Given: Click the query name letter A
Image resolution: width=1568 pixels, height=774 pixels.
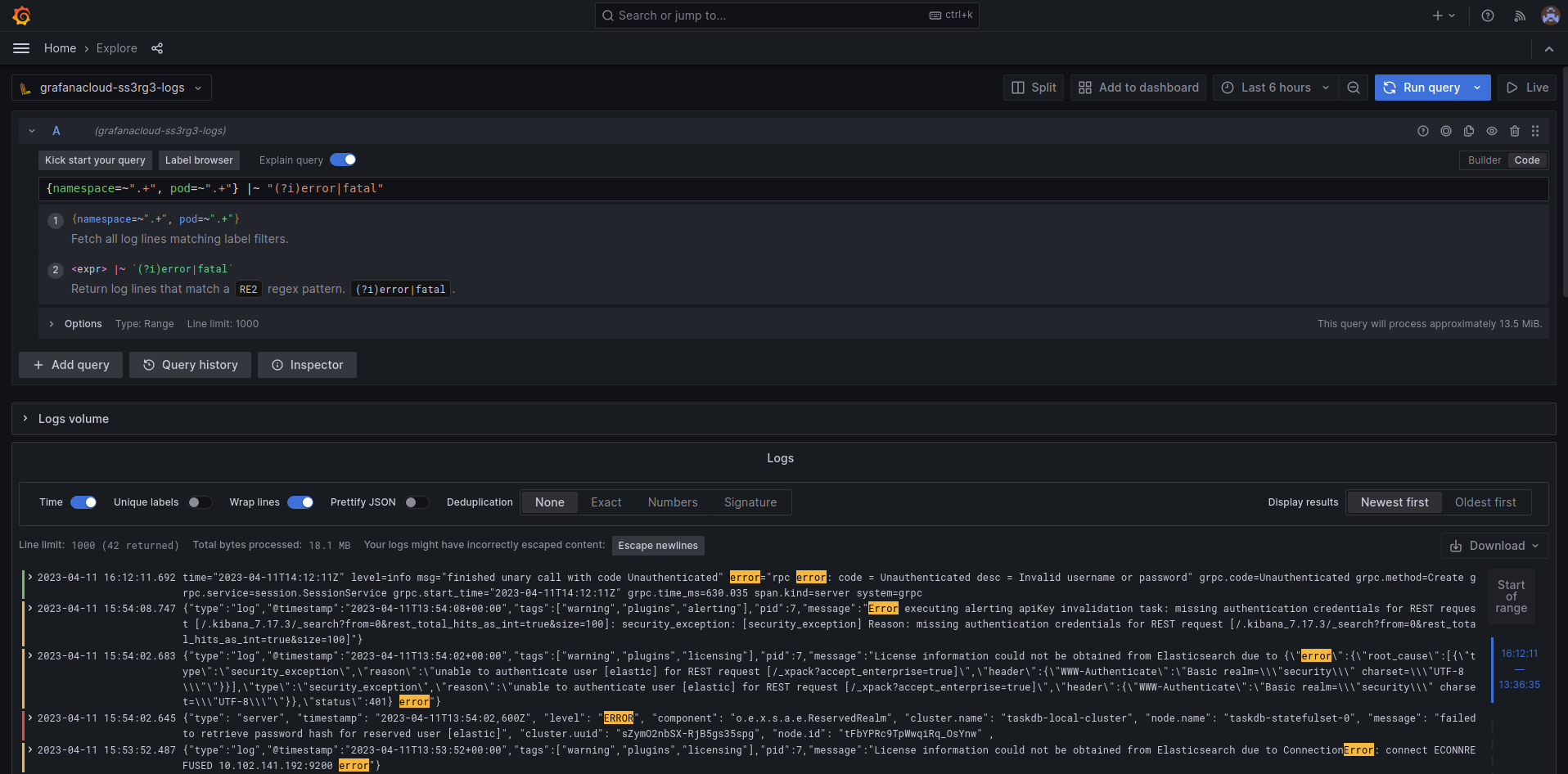Looking at the screenshot, I should coord(56,131).
